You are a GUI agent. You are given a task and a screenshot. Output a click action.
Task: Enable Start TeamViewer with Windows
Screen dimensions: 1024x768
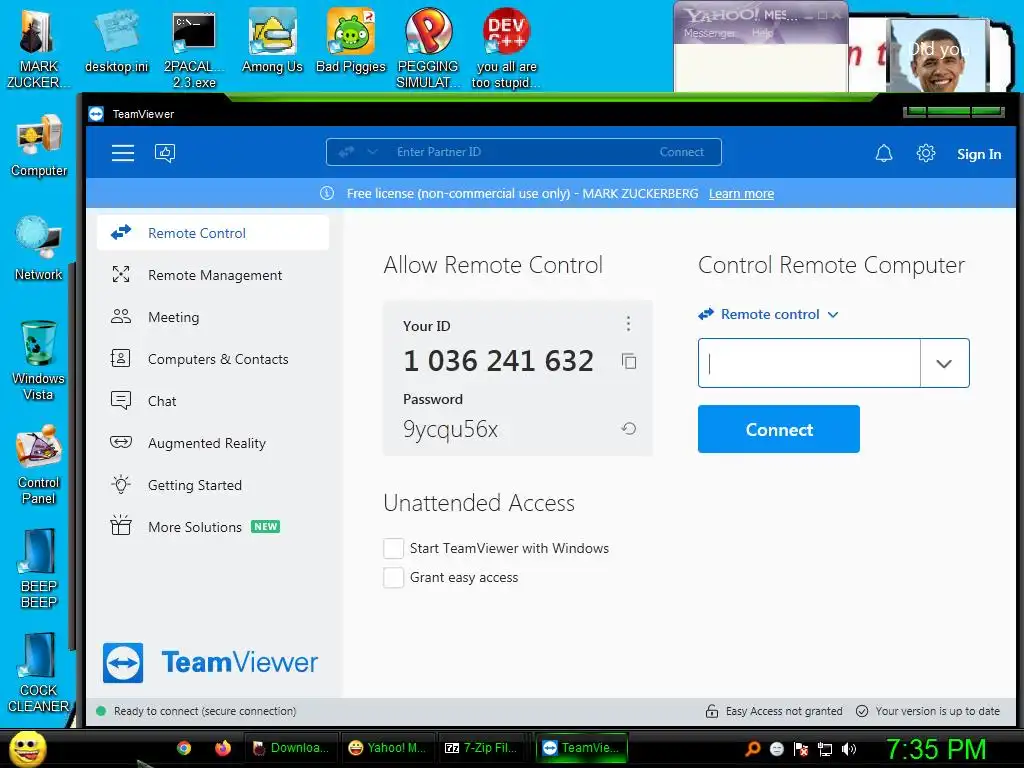click(393, 549)
